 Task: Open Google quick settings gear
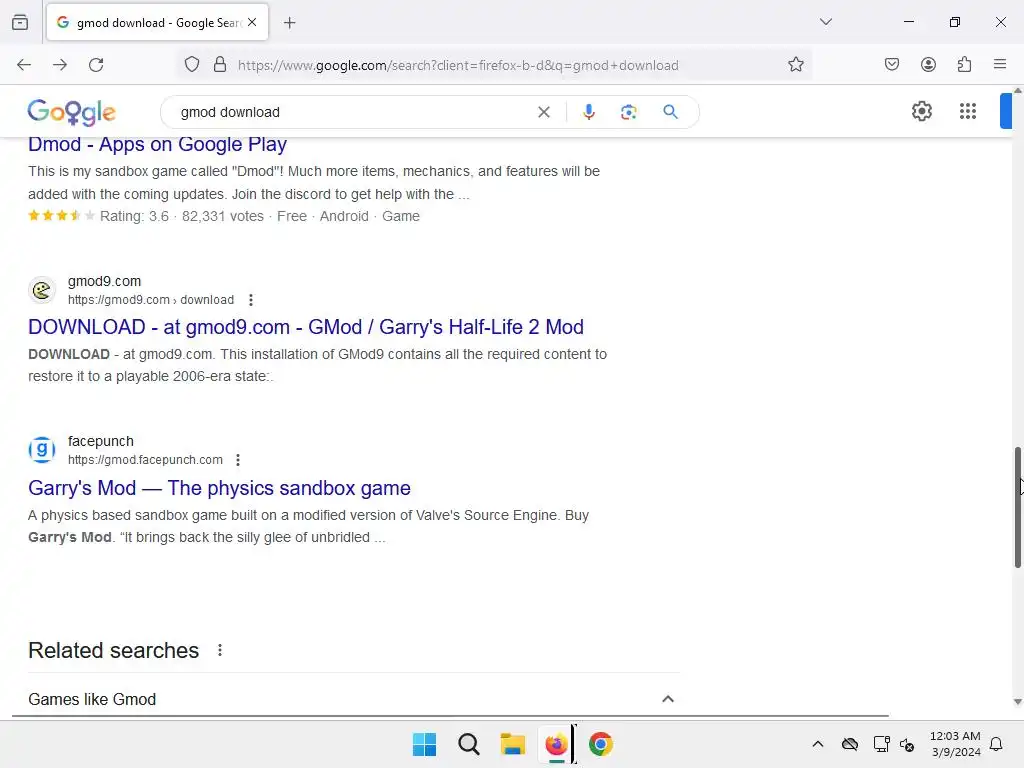coord(921,111)
